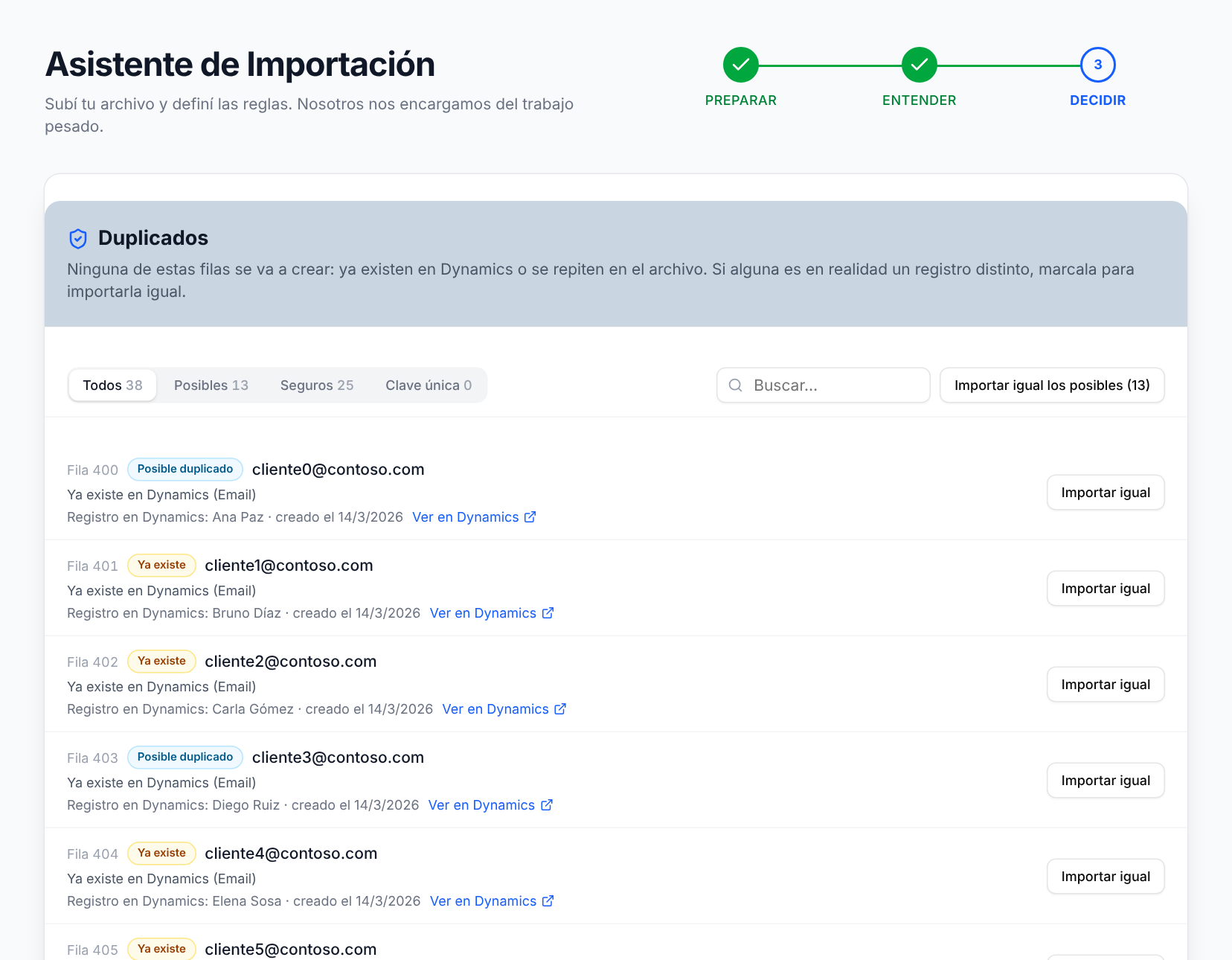The height and width of the screenshot is (960, 1232).
Task: Click the magnifier icon in search box
Action: (x=735, y=385)
